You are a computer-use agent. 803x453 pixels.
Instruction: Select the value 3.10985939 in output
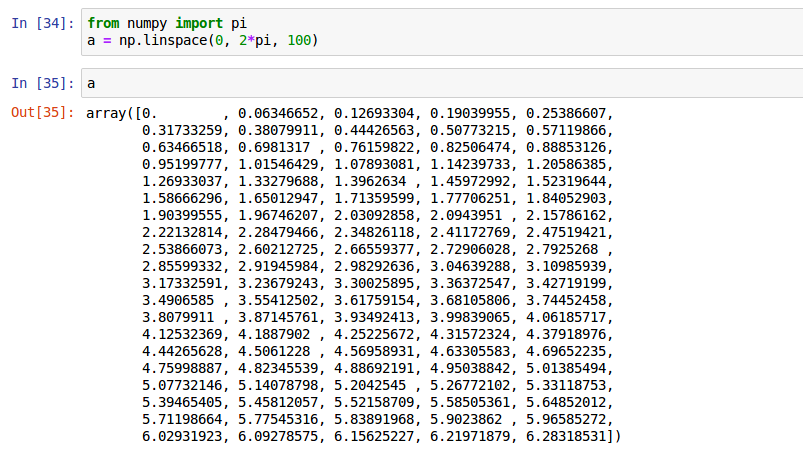click(566, 266)
